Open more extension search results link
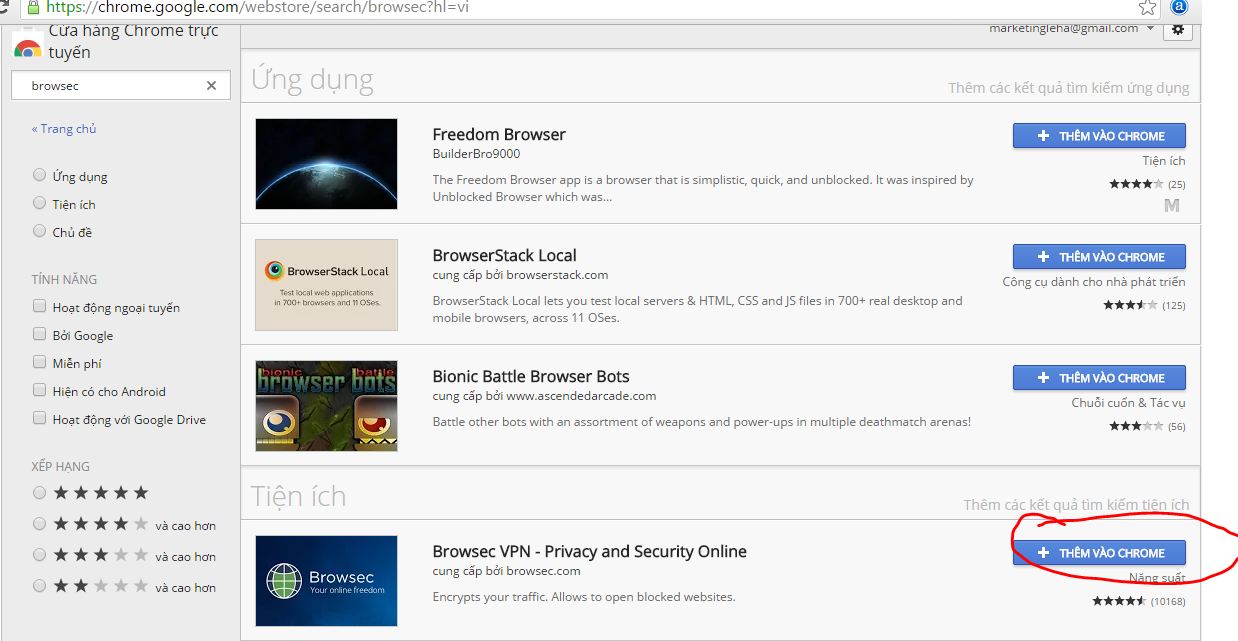The width and height of the screenshot is (1238, 641). click(x=1077, y=505)
